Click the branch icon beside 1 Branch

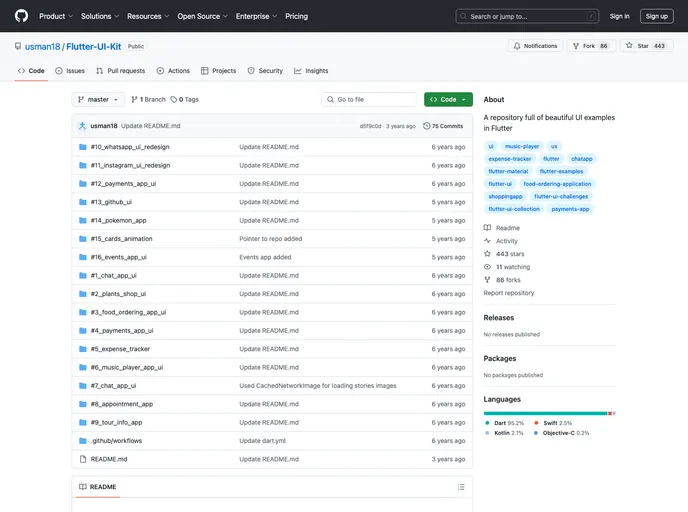tap(134, 100)
